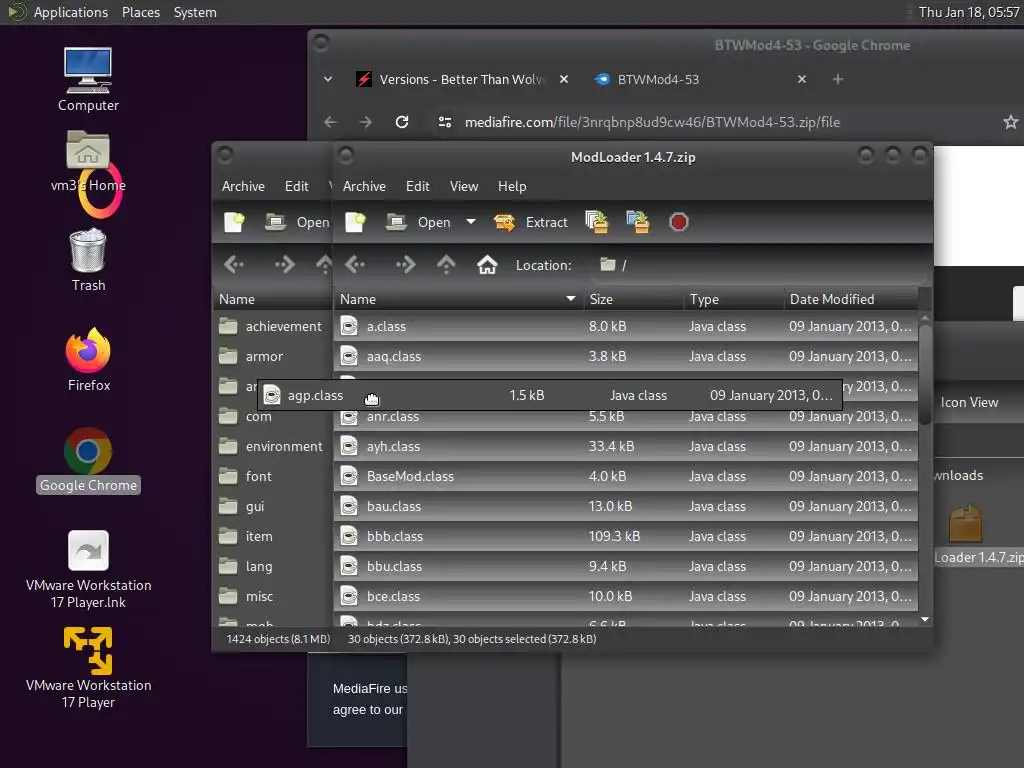
Task: Open Computer desktop icon
Action: (x=88, y=80)
